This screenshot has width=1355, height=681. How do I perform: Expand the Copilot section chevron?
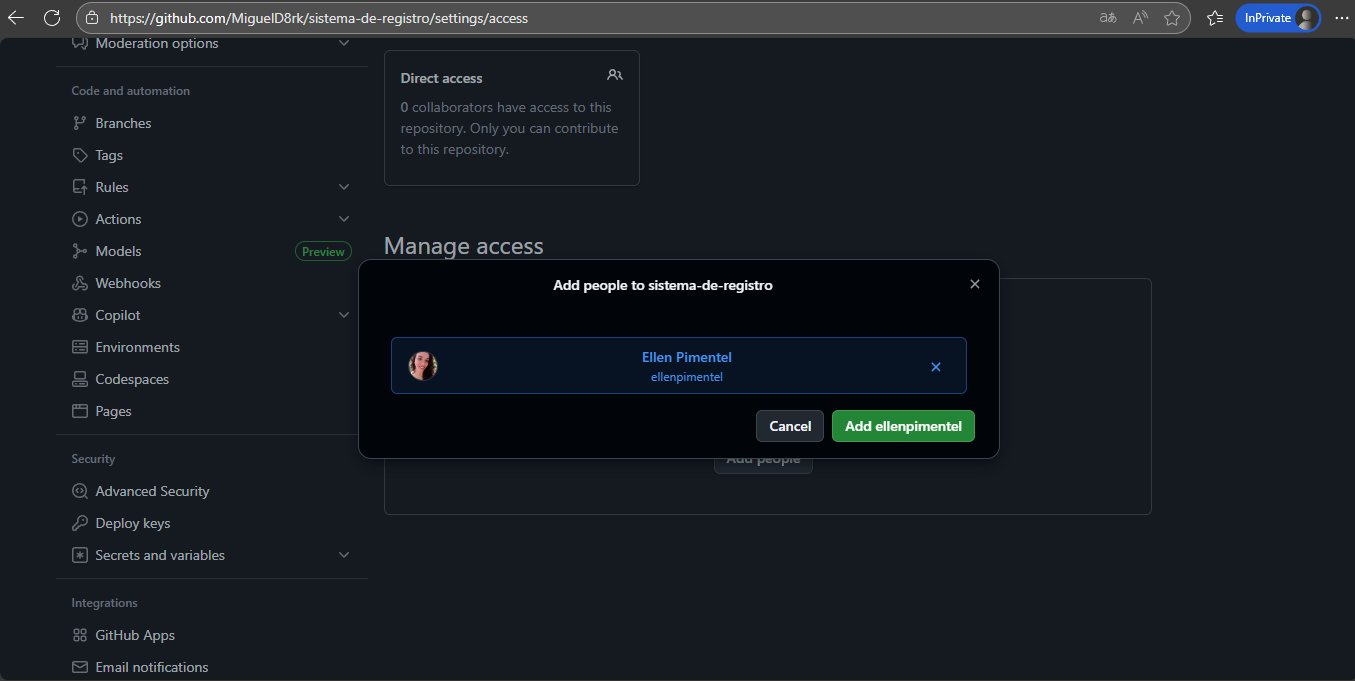point(344,315)
